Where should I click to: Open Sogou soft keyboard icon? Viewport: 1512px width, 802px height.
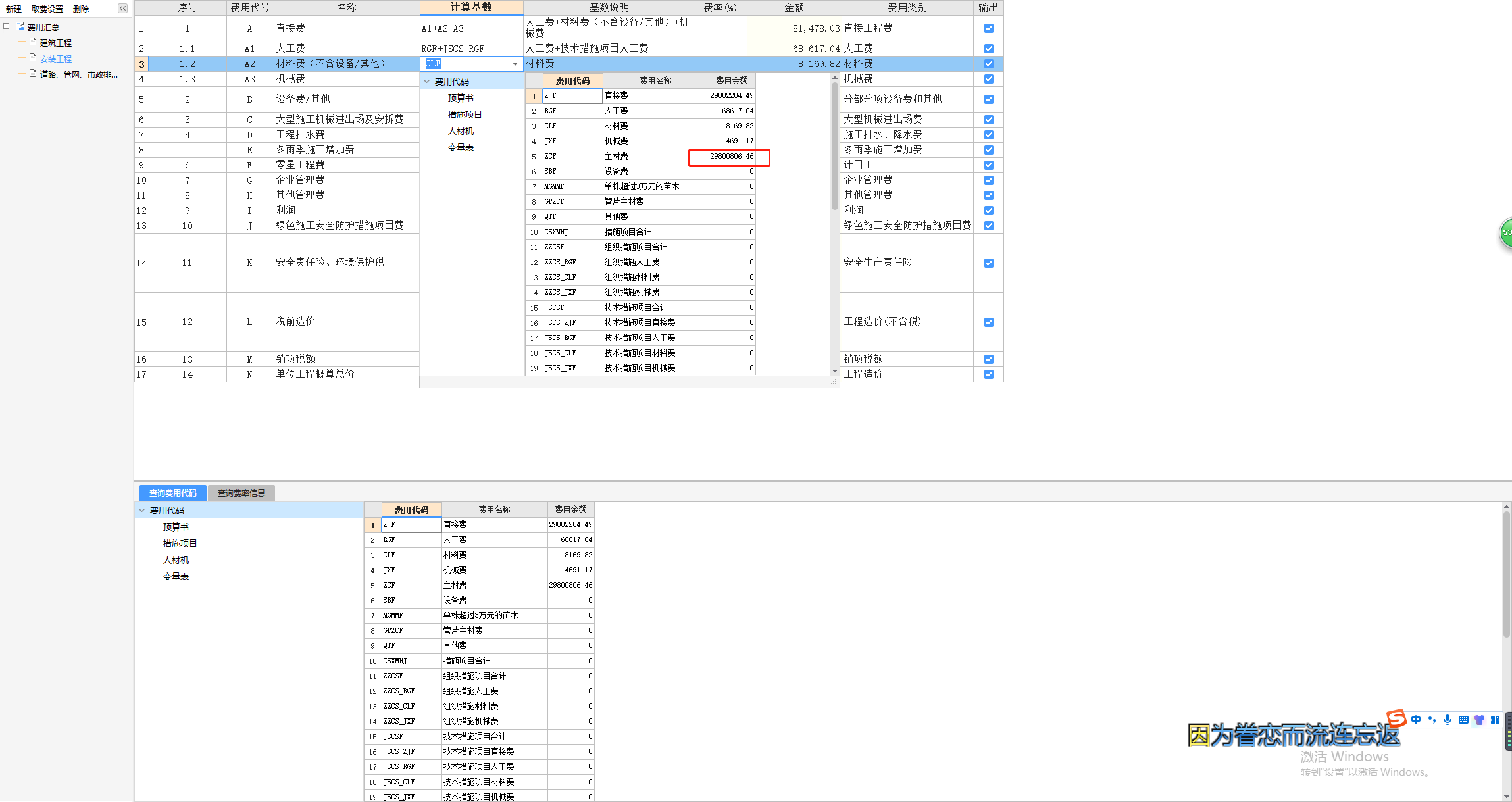point(1463,720)
